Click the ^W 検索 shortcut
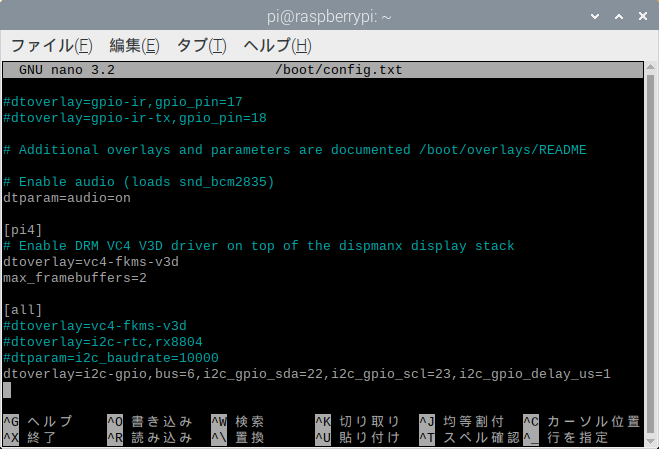The width and height of the screenshot is (659, 449). coord(237,421)
